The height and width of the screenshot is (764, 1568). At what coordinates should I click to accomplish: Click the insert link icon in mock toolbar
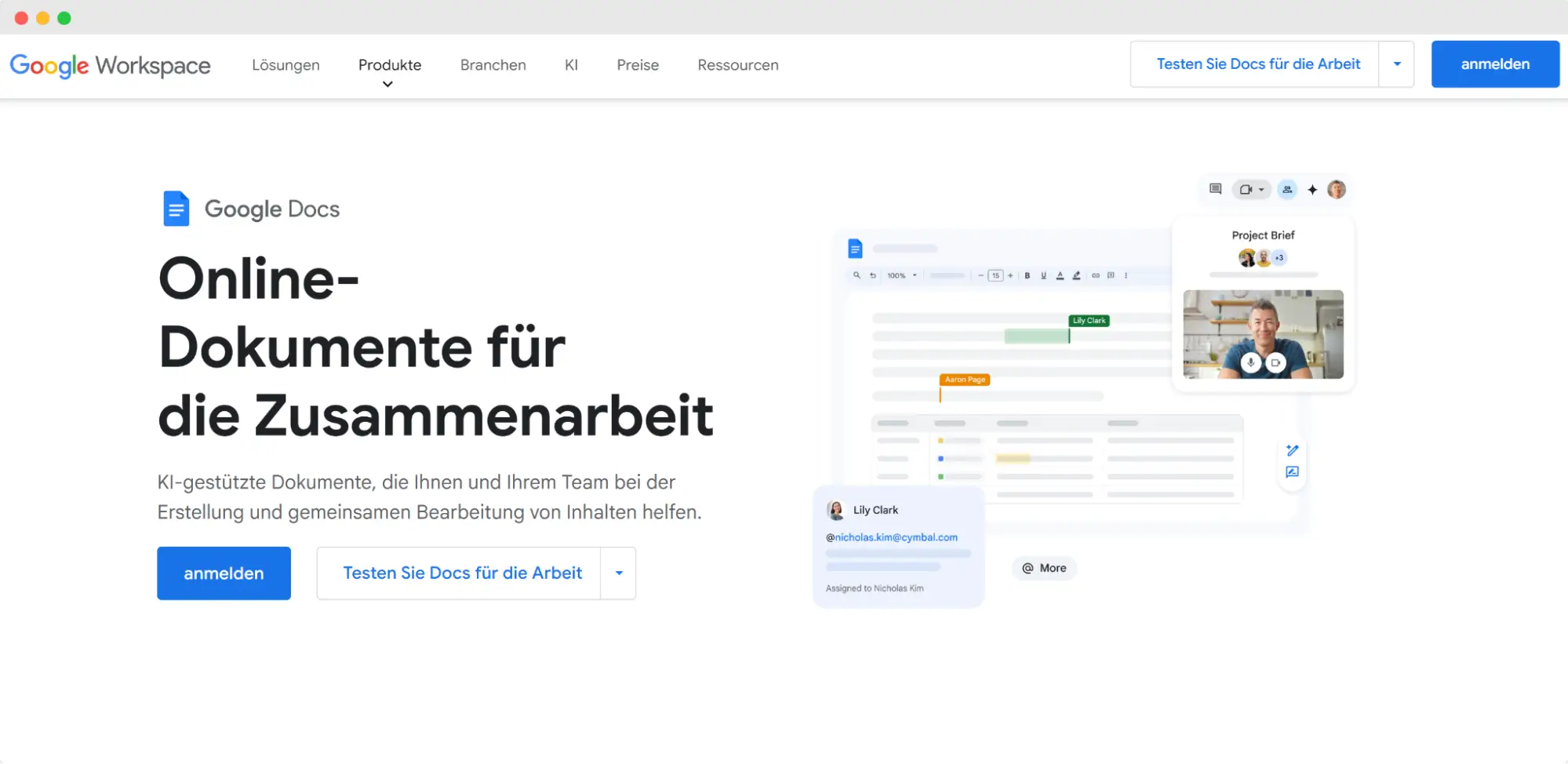(x=1096, y=275)
